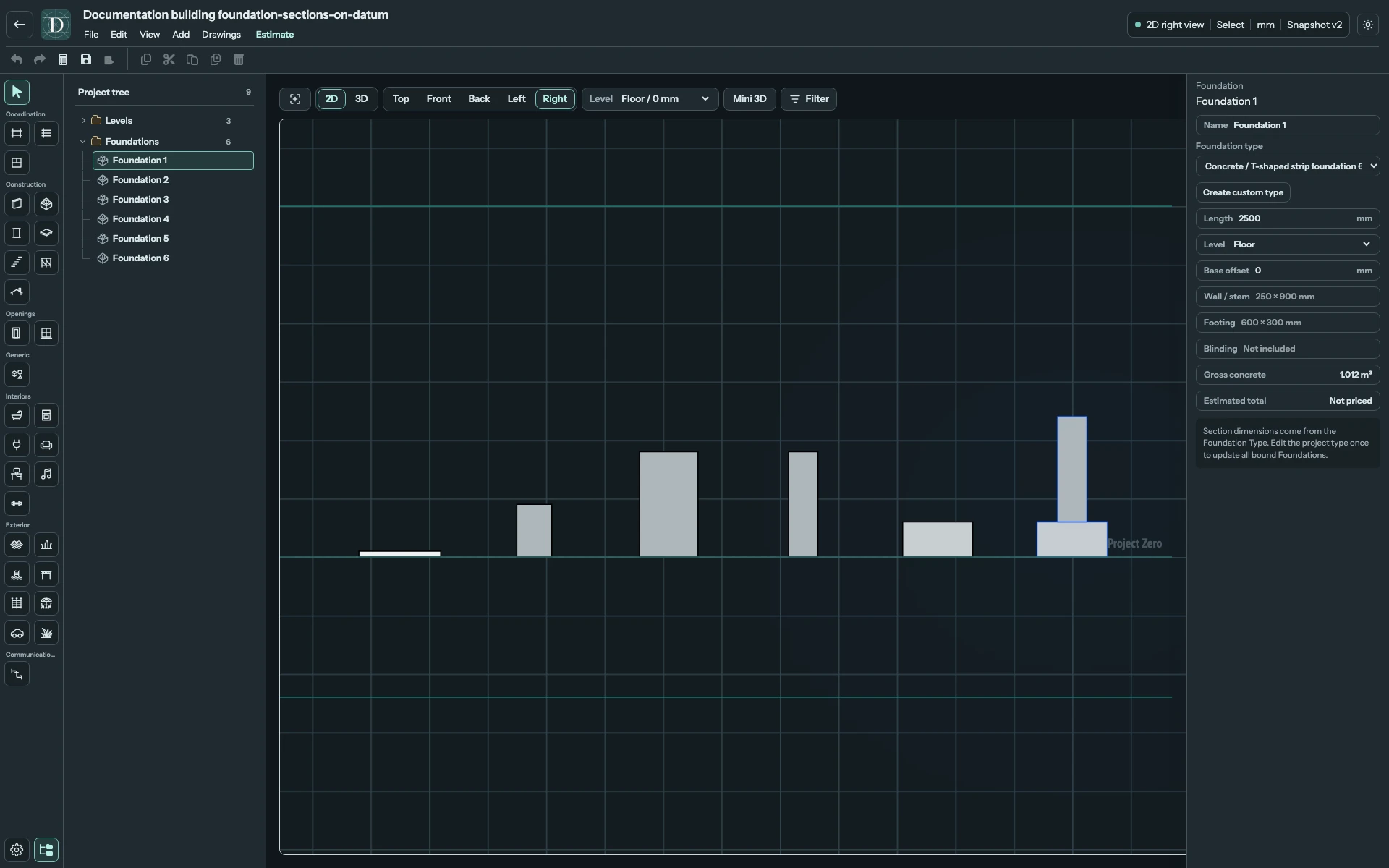Click the communications pipe routing icon
Image resolution: width=1389 pixels, height=868 pixels.
(x=17, y=674)
